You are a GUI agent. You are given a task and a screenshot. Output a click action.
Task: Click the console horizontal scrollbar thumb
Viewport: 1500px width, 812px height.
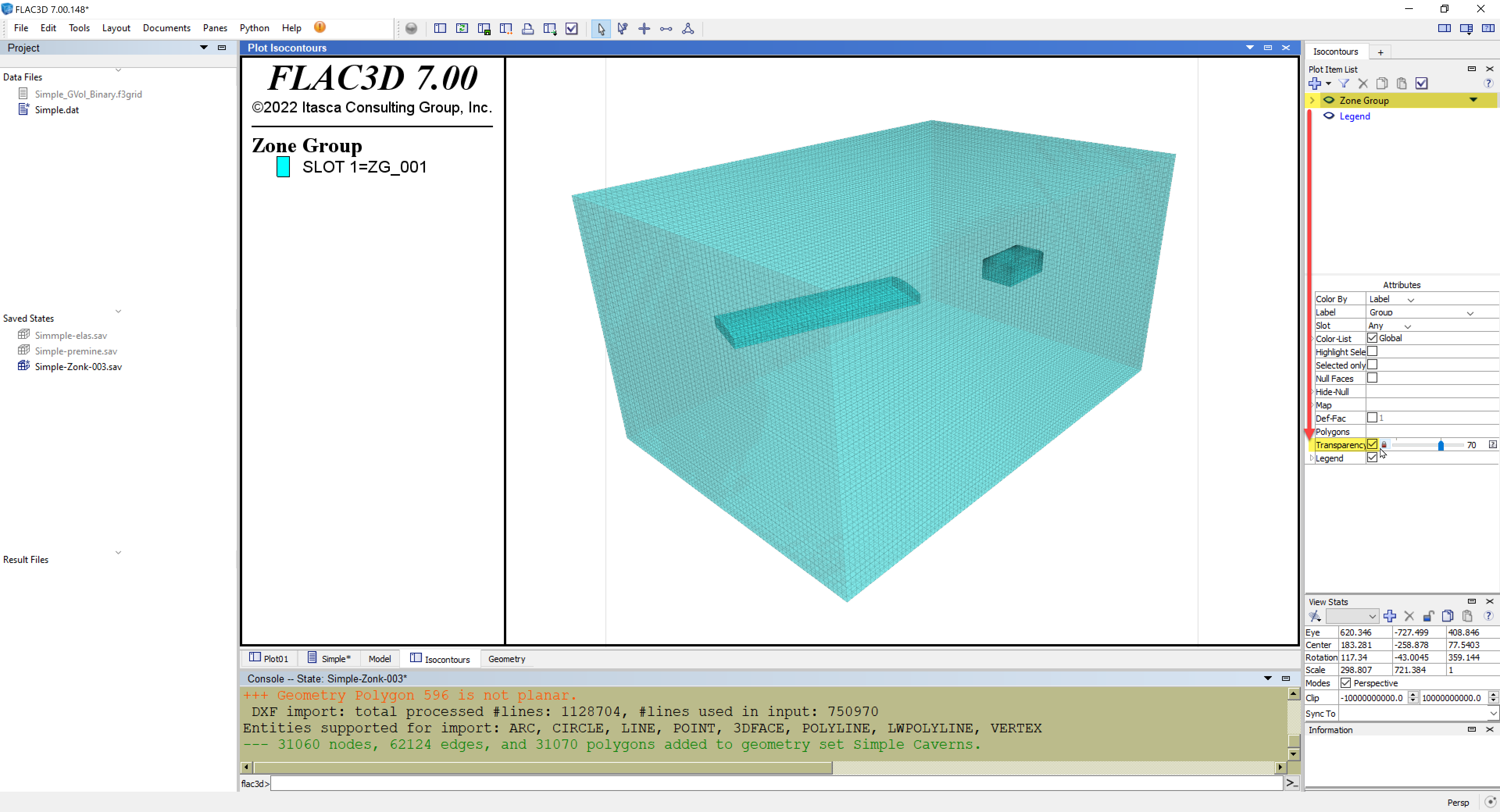coord(543,768)
